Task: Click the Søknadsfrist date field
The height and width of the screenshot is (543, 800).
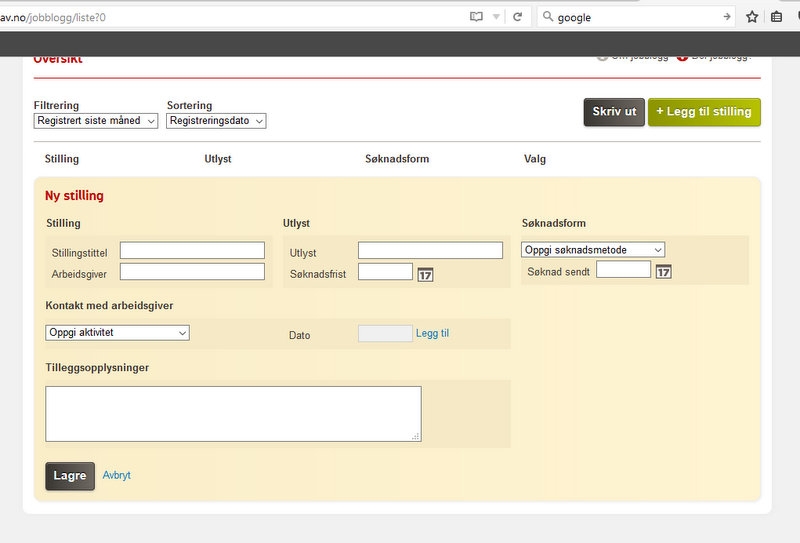Action: click(385, 272)
